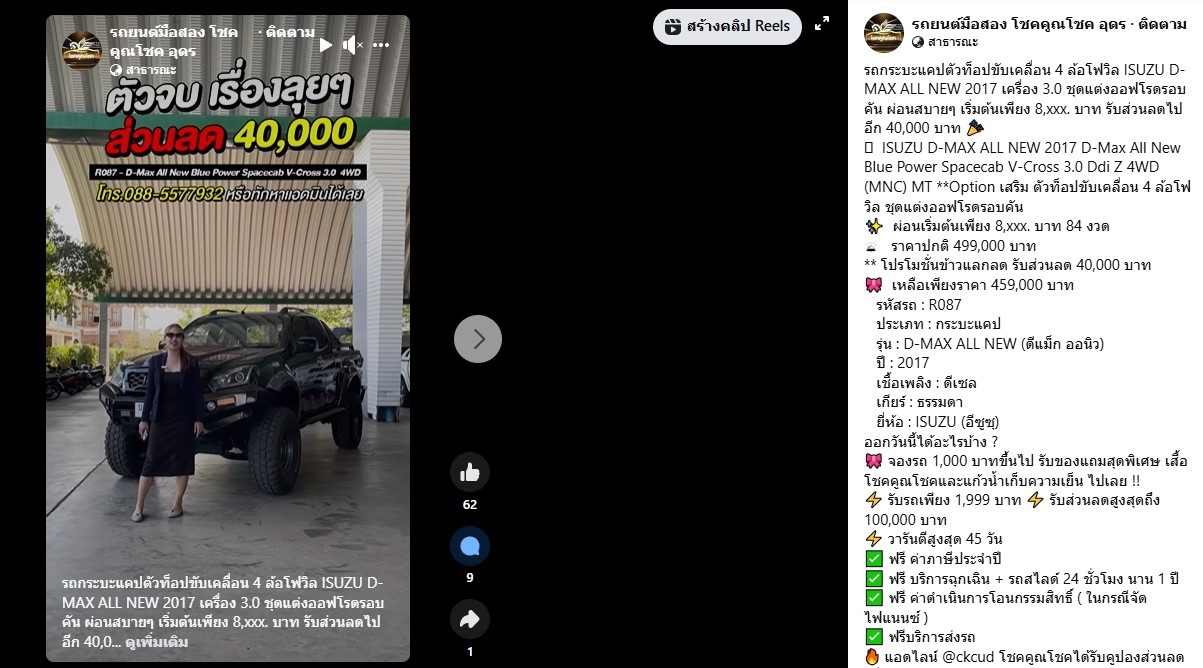Click สาธารณะ privacy icon on video overlay
1203x668 pixels.
tap(116, 70)
